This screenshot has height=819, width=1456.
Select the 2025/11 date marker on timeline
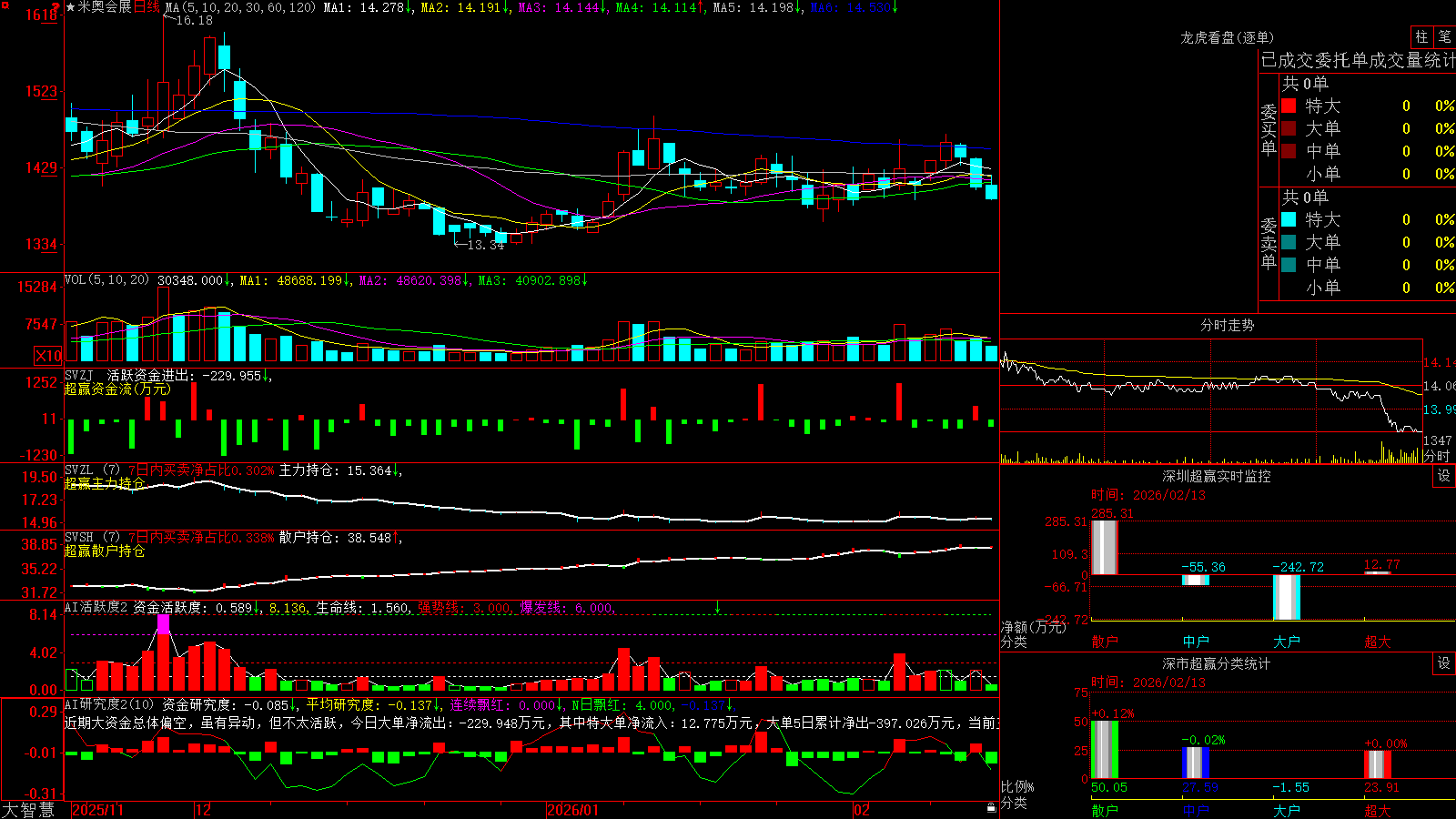point(97,810)
